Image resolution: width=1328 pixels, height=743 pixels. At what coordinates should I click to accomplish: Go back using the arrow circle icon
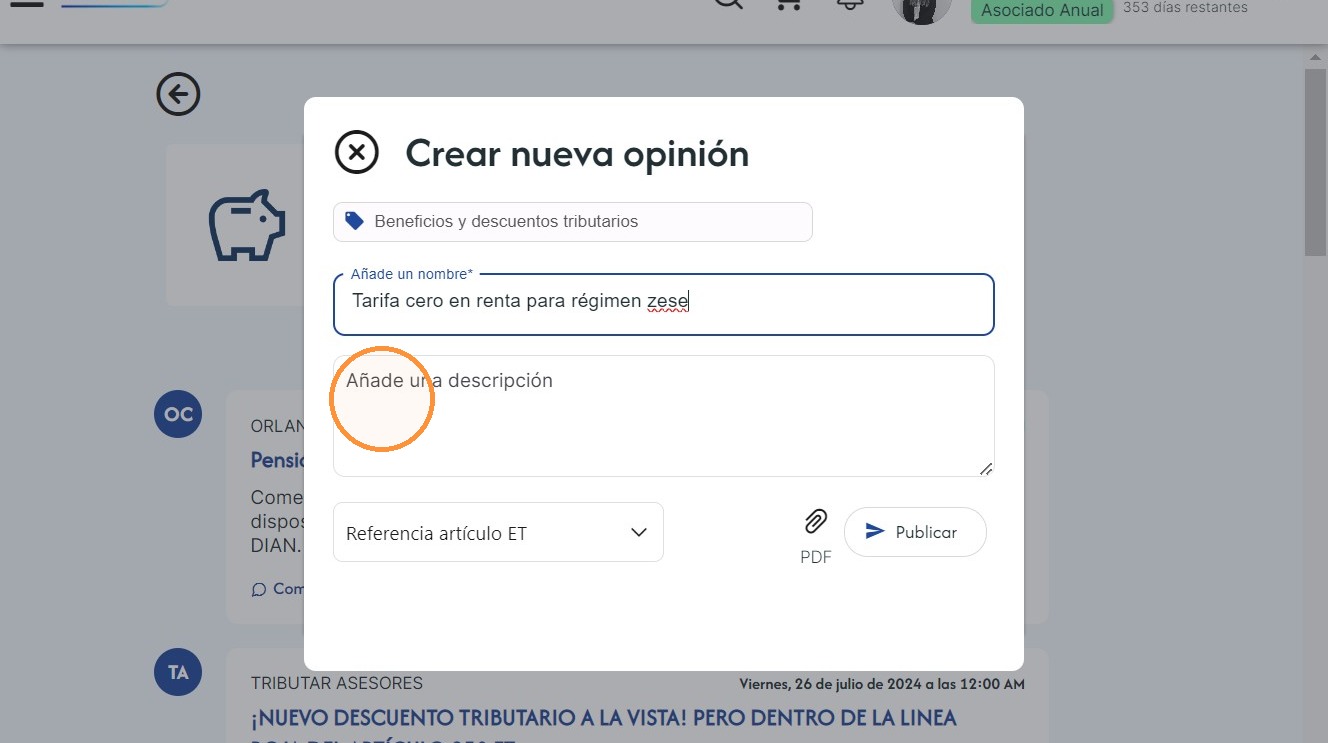(x=178, y=95)
